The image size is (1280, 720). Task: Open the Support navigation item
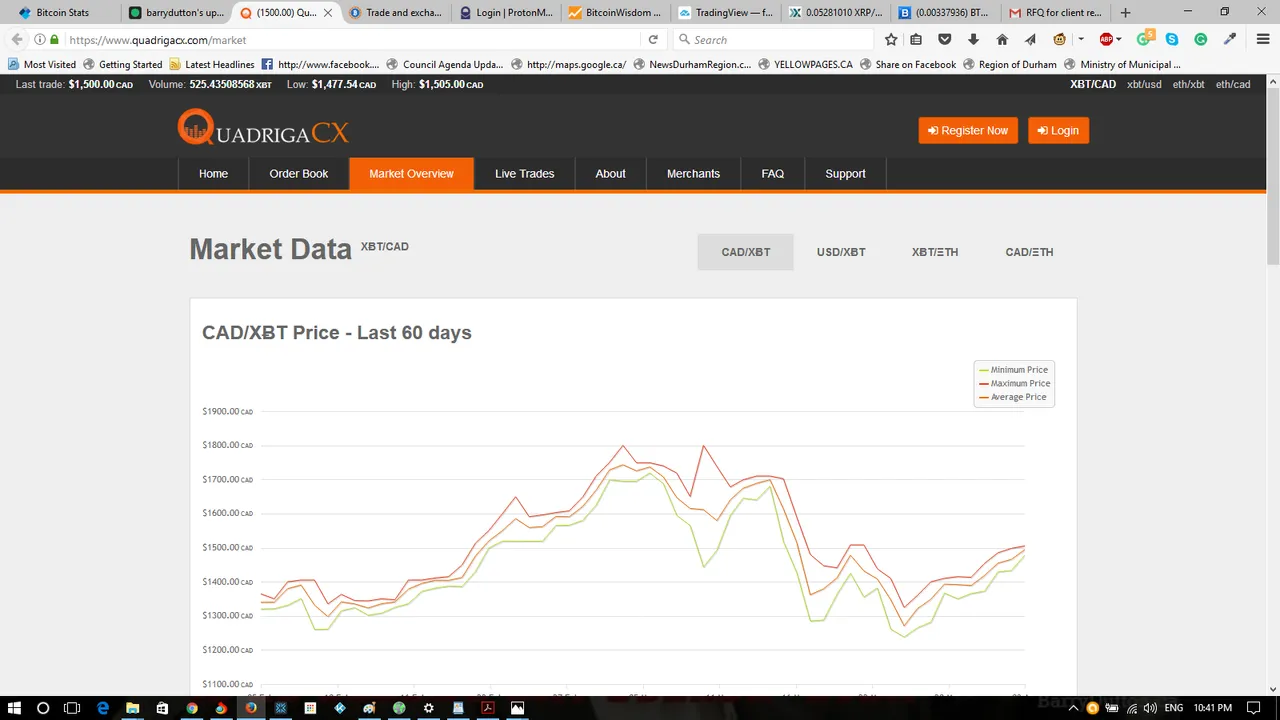click(x=845, y=174)
